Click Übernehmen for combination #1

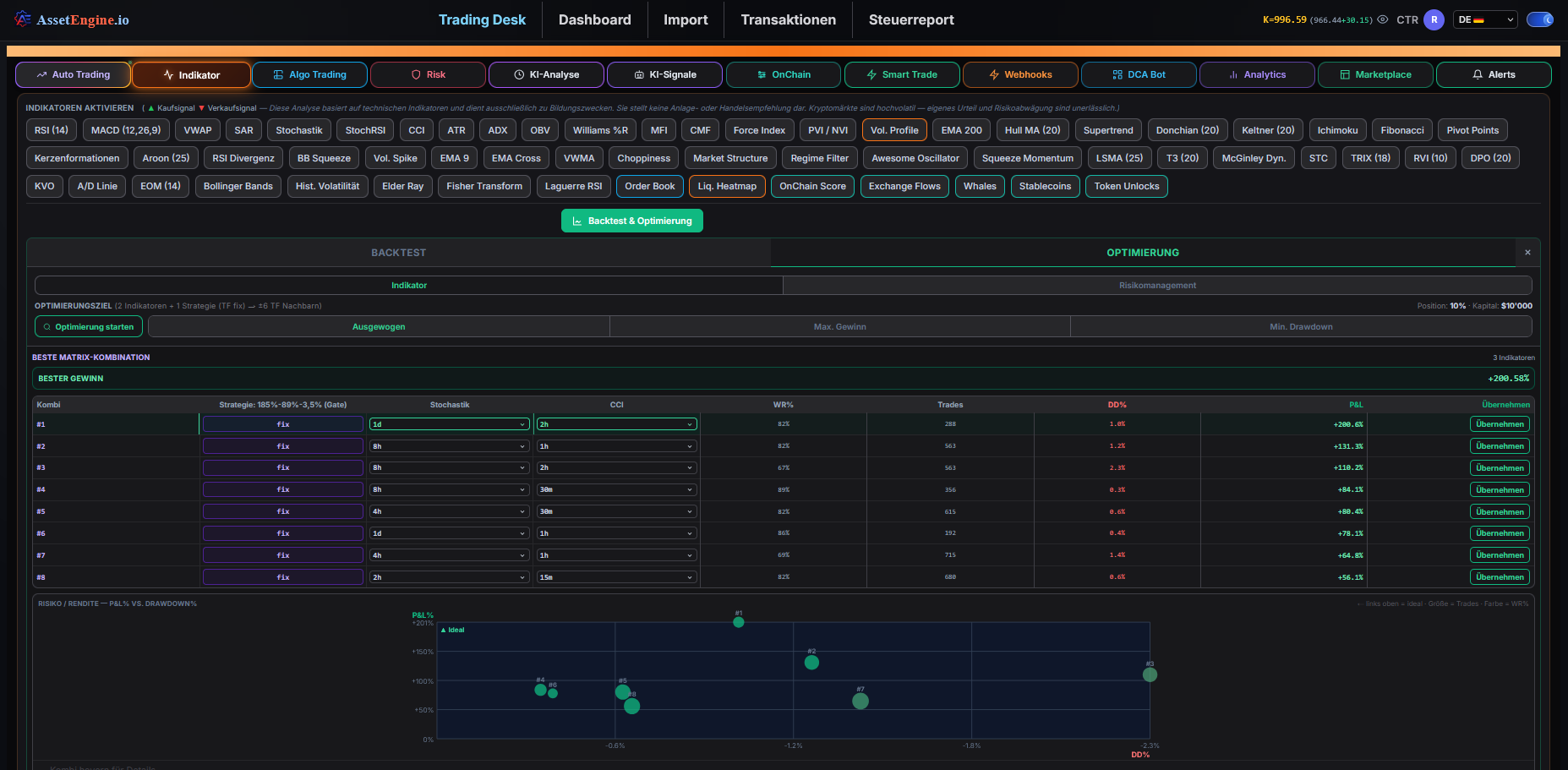pyautogui.click(x=1500, y=424)
